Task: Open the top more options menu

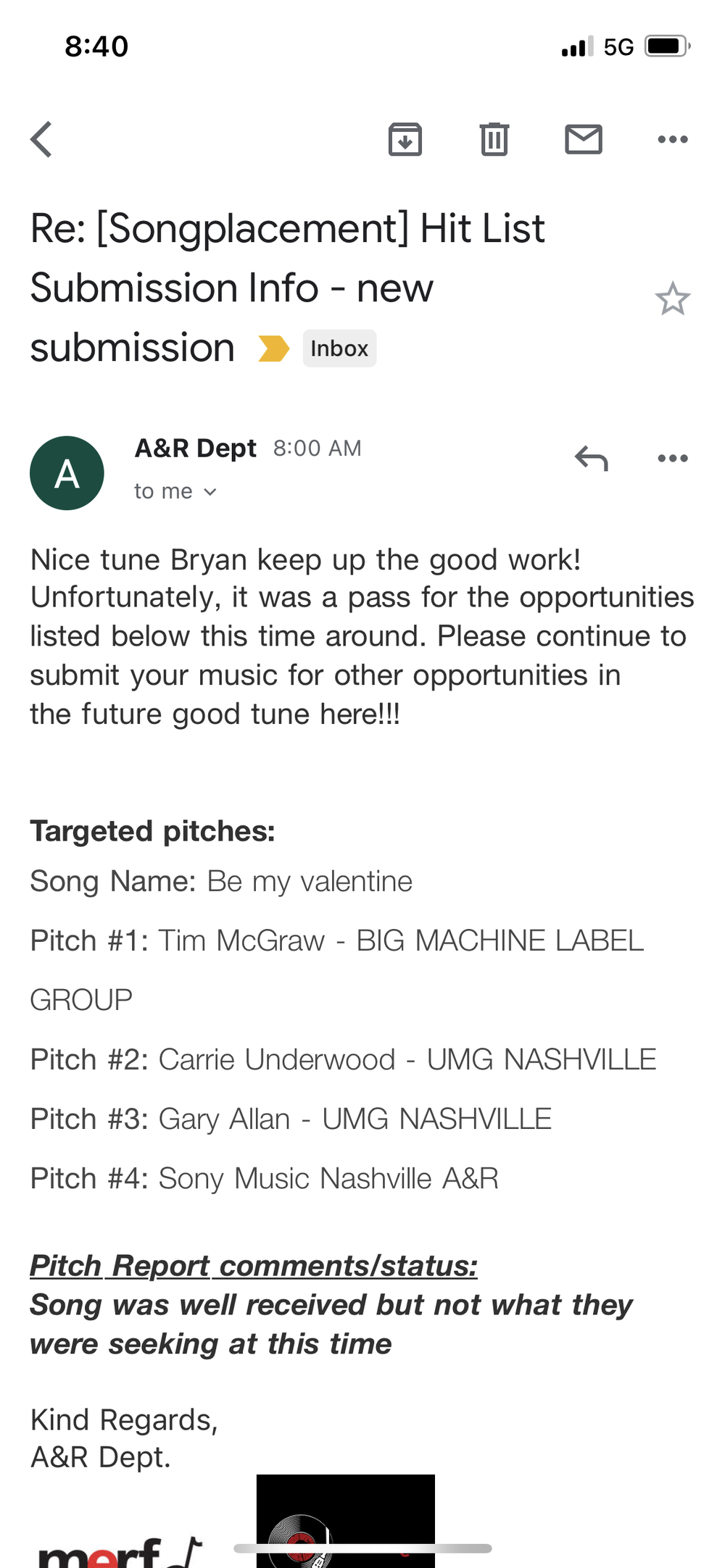Action: point(673,139)
